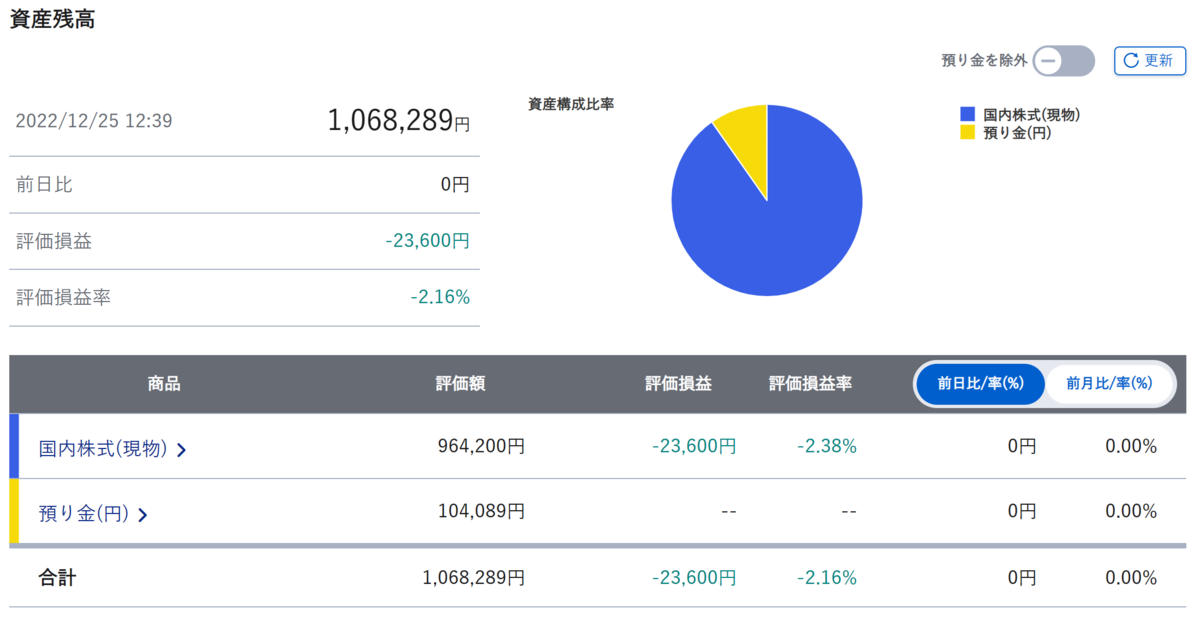Click the 前日比 label in summary
This screenshot has height=620, width=1200.
pyautogui.click(x=44, y=184)
